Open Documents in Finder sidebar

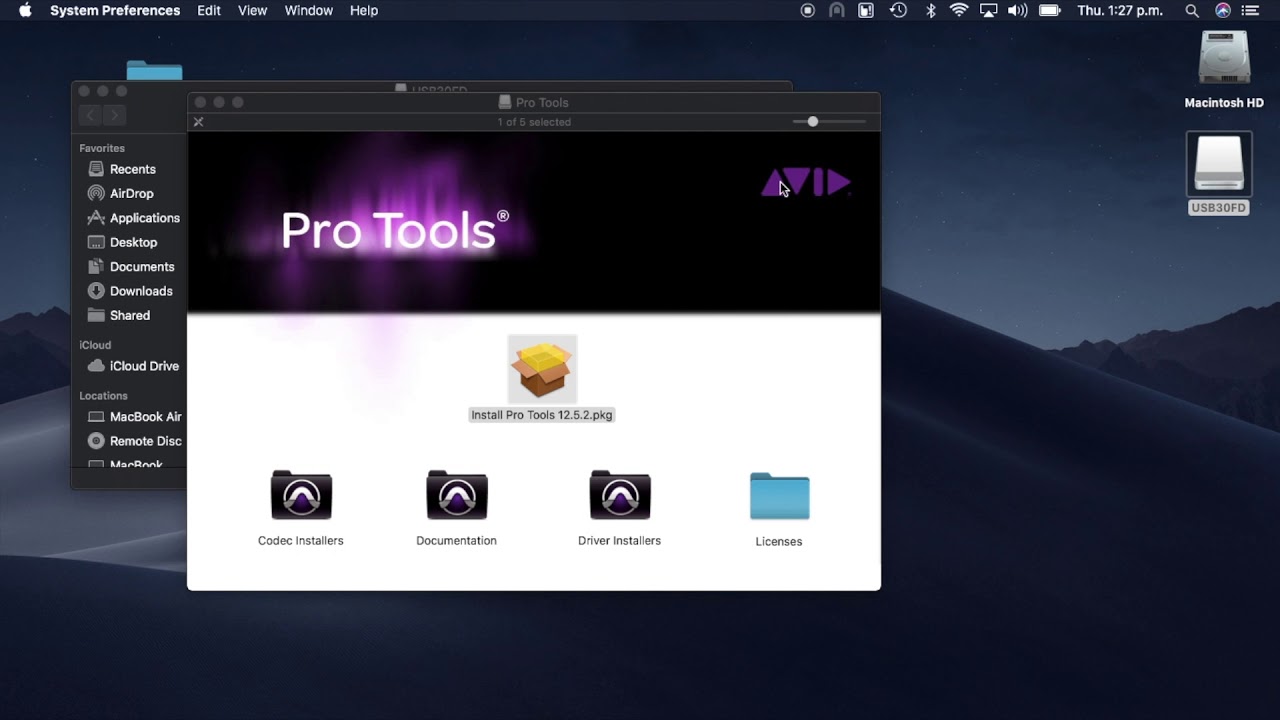click(131, 267)
